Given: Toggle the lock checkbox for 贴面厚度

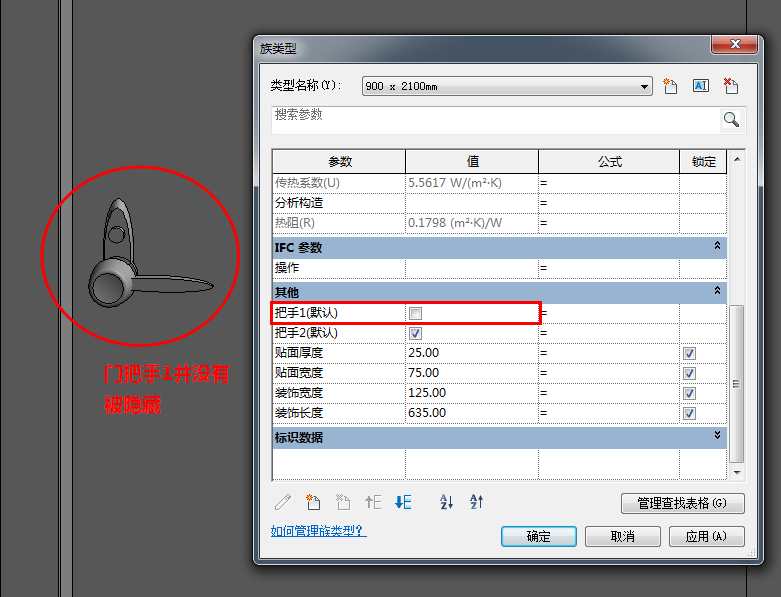Looking at the screenshot, I should point(689,354).
